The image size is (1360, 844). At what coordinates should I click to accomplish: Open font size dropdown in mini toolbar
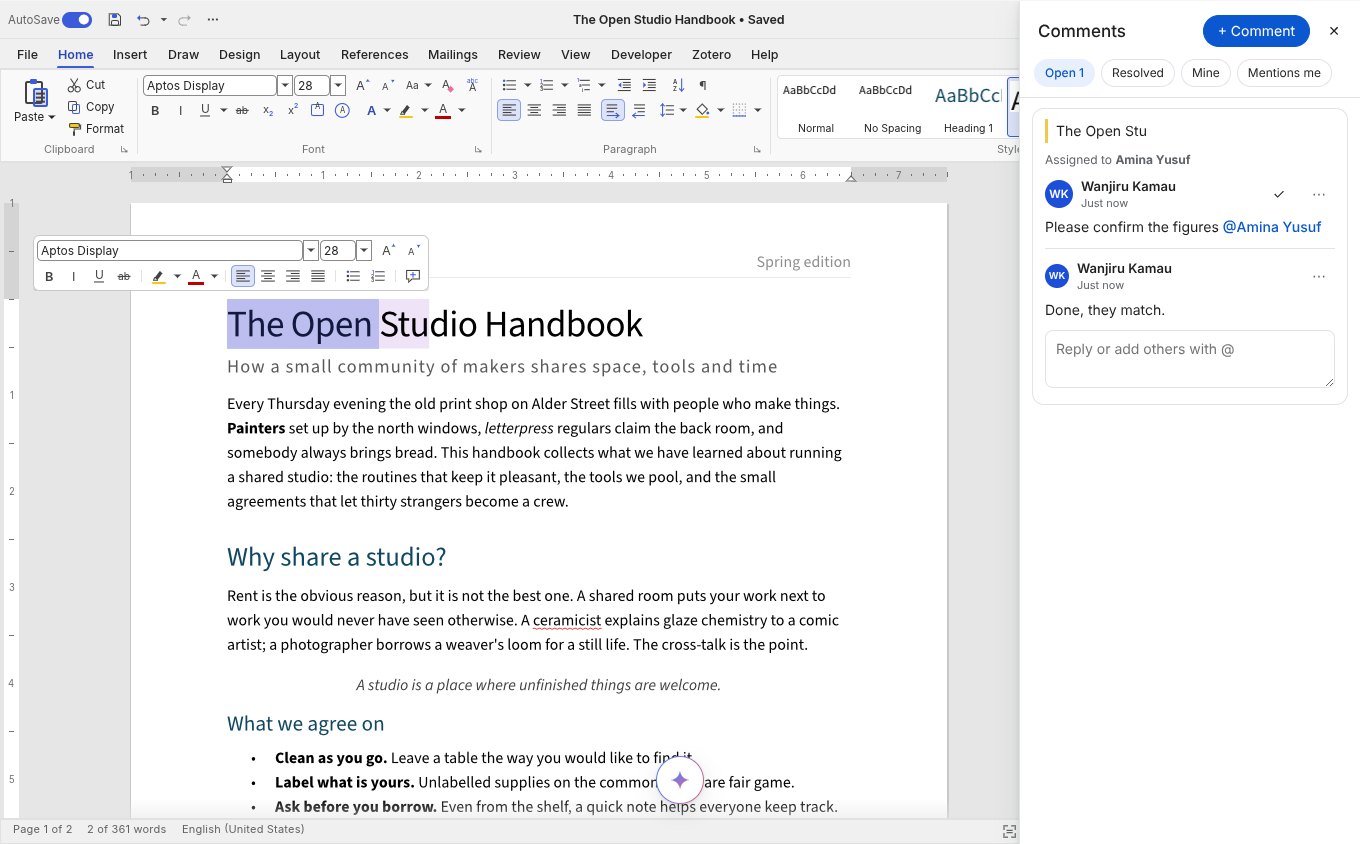click(364, 251)
